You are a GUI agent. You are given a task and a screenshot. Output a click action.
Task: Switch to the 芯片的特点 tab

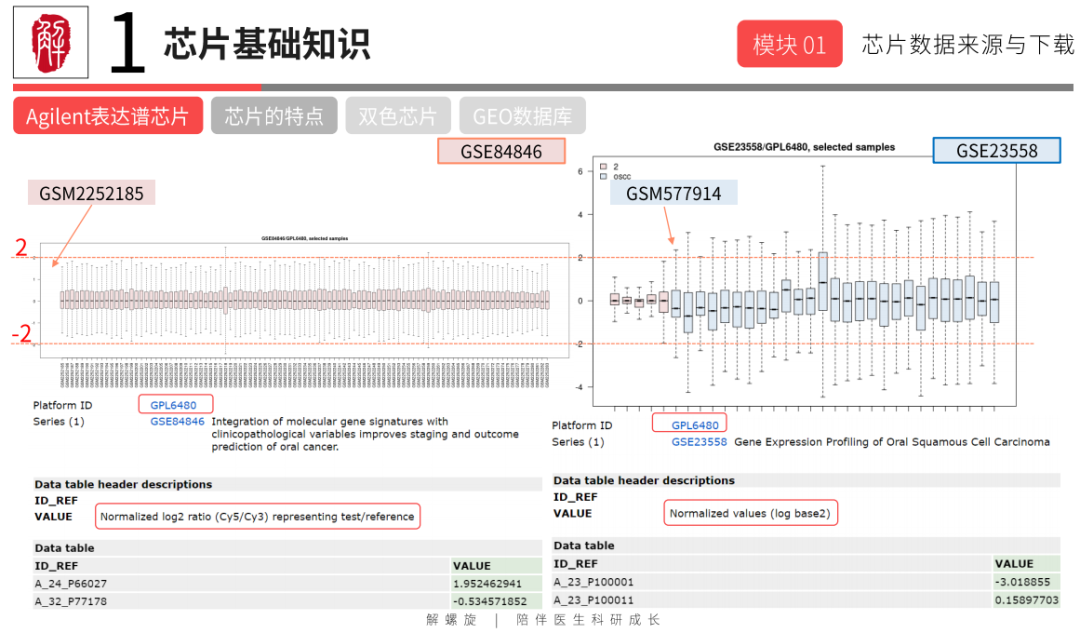274,116
